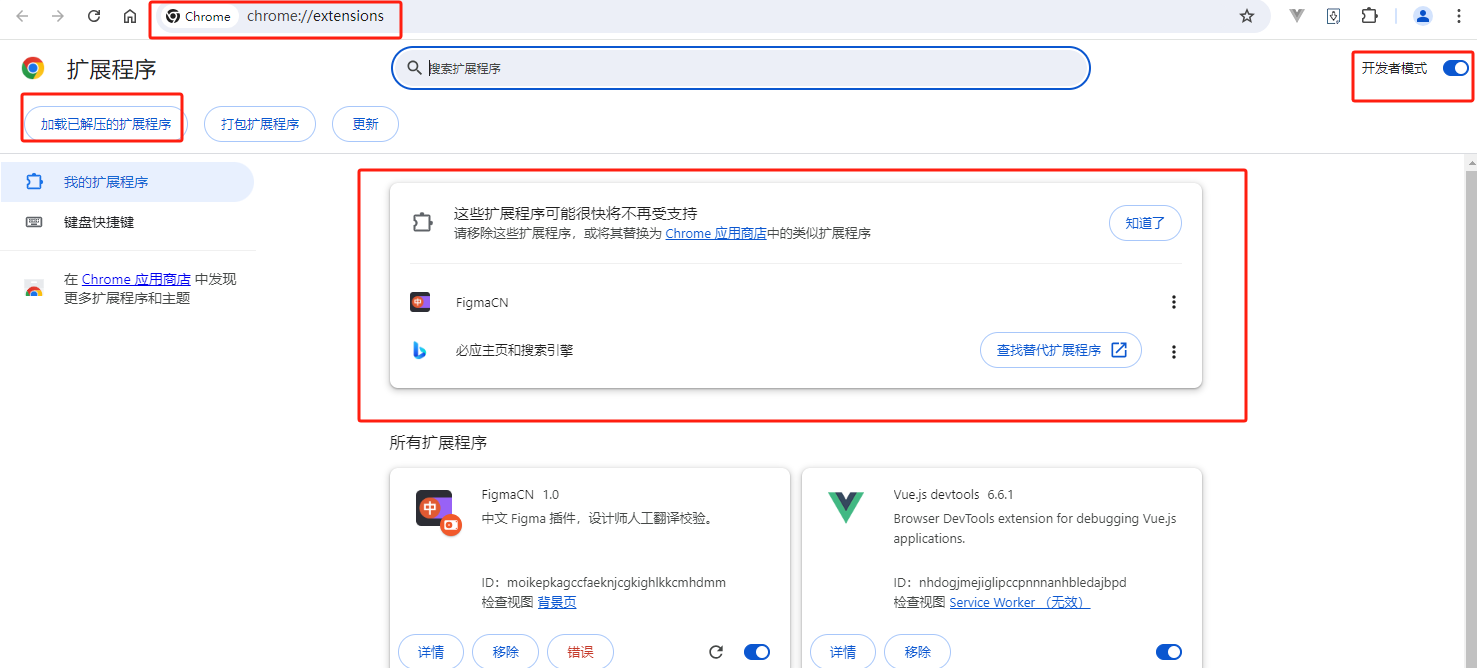Click the puzzle icon in warning card
This screenshot has width=1477, height=668.
pos(422,222)
